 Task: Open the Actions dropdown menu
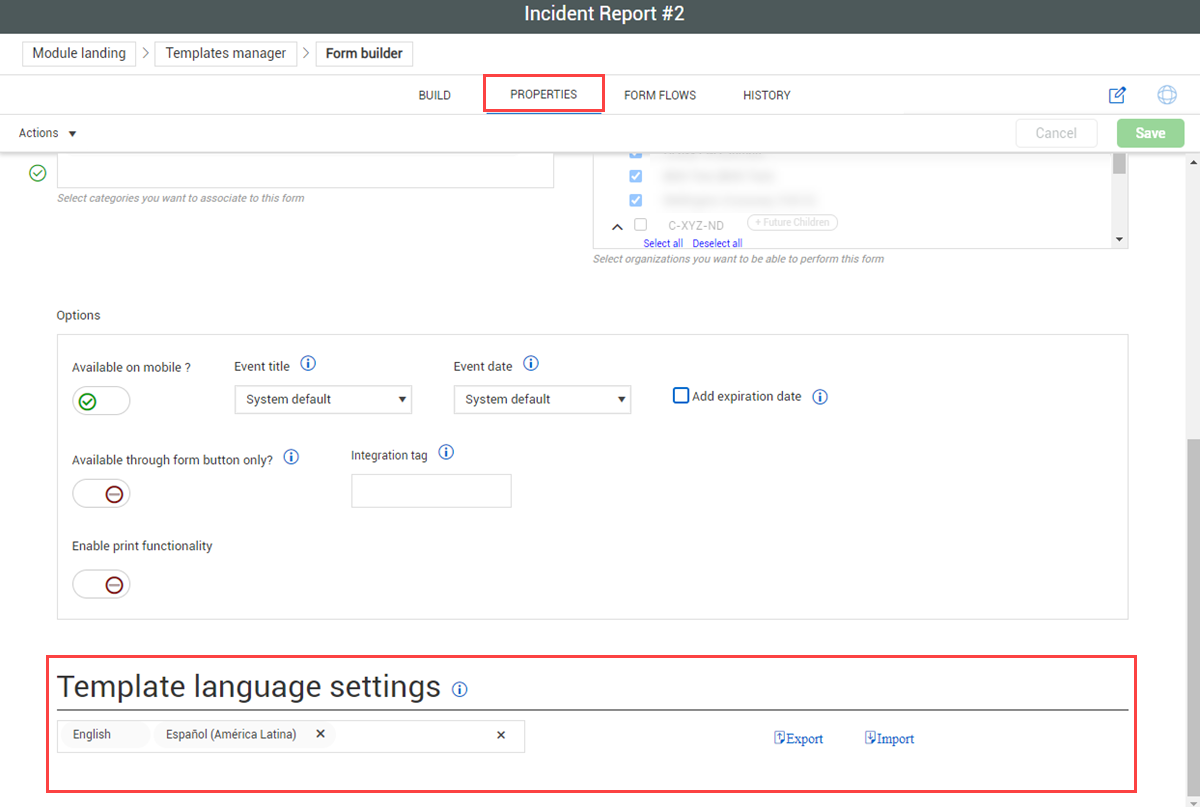tap(48, 133)
